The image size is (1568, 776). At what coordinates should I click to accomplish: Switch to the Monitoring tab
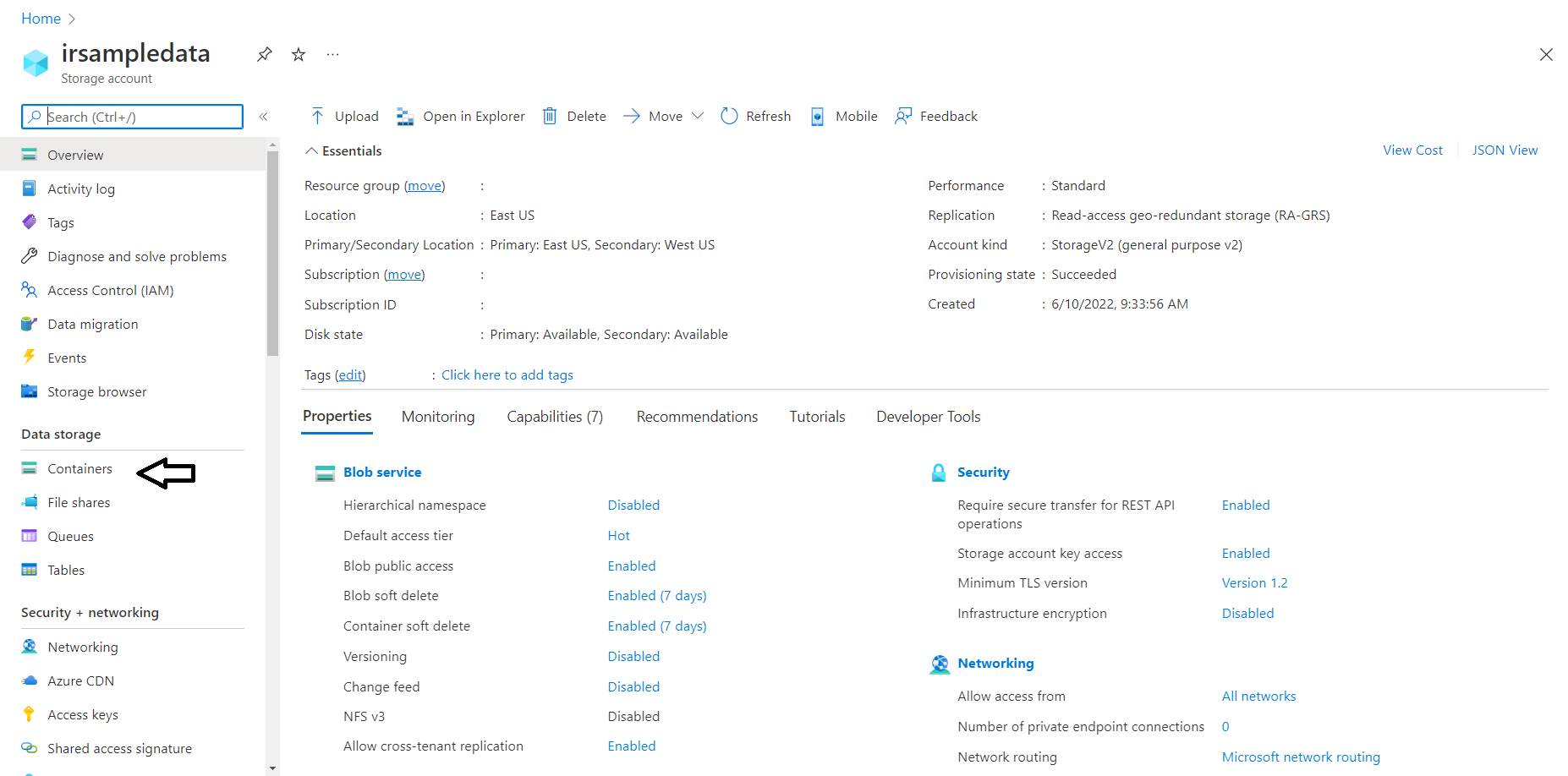pyautogui.click(x=437, y=416)
